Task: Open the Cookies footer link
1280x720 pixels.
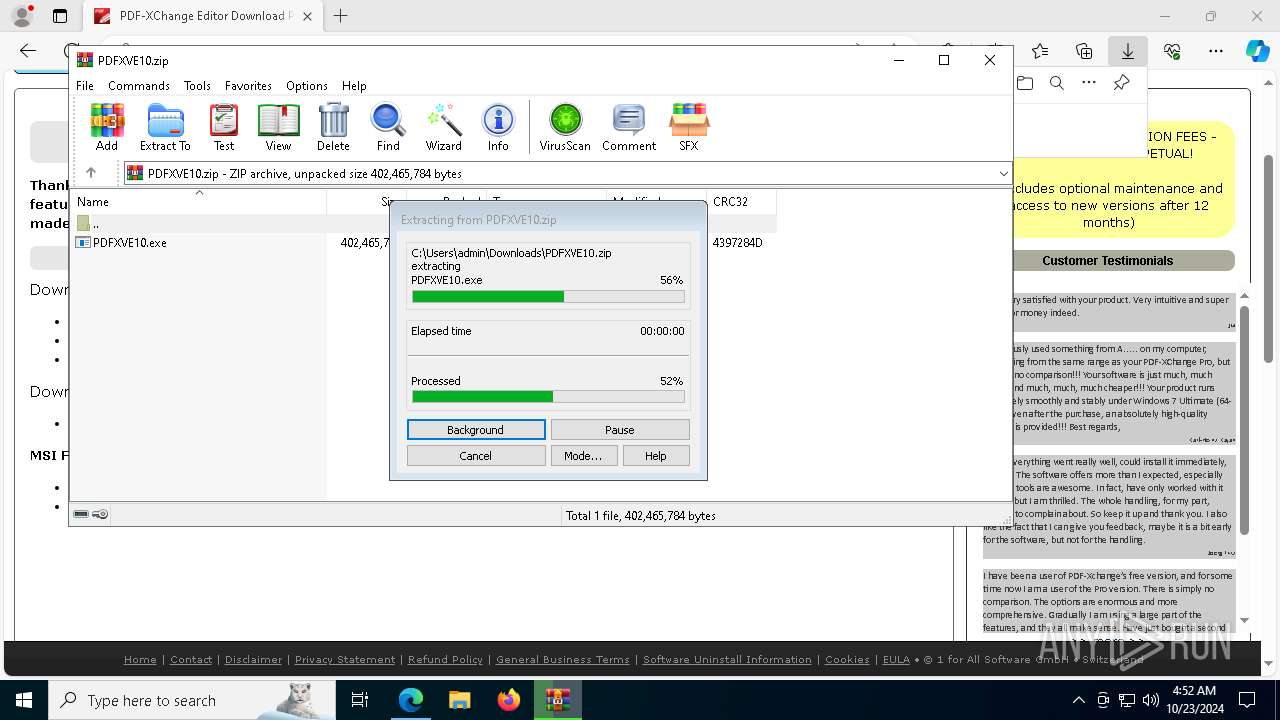Action: (x=847, y=660)
